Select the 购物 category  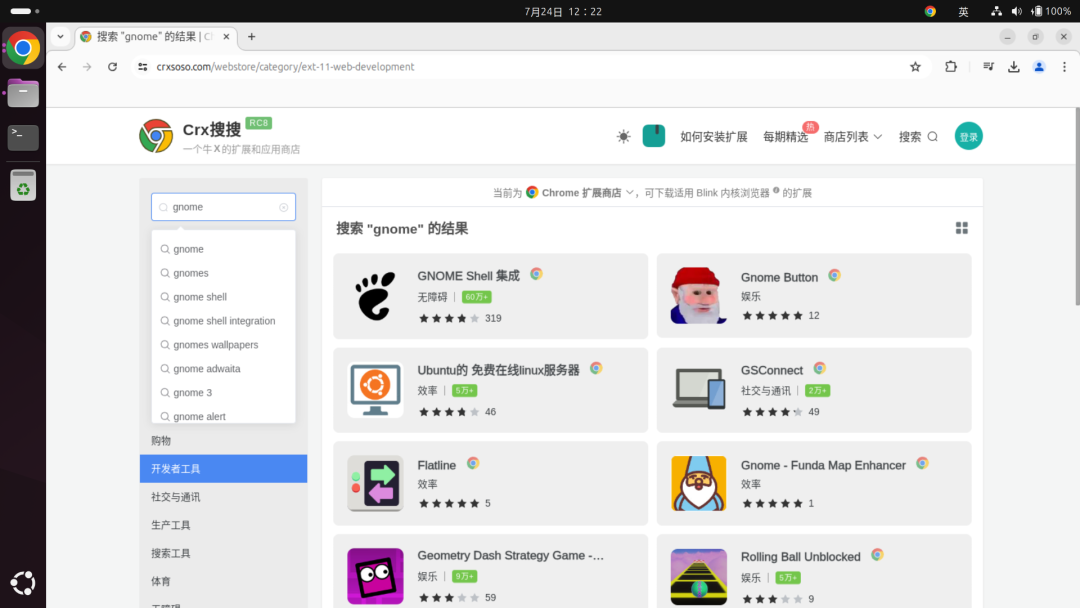[223, 441]
